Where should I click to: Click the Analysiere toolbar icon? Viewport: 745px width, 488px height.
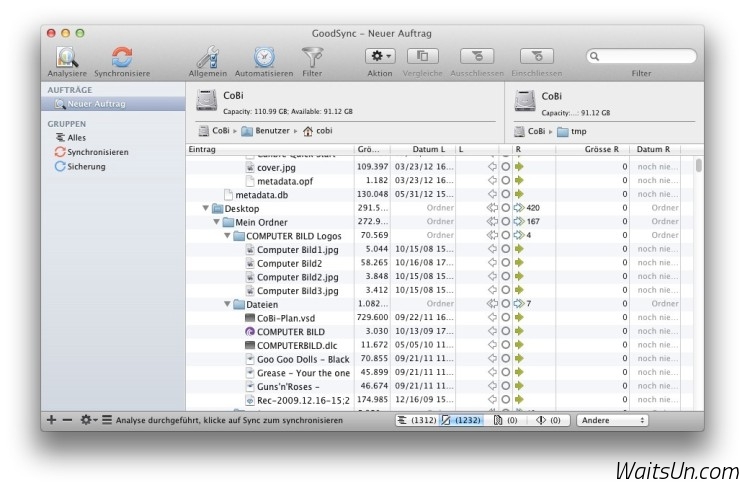coord(66,57)
